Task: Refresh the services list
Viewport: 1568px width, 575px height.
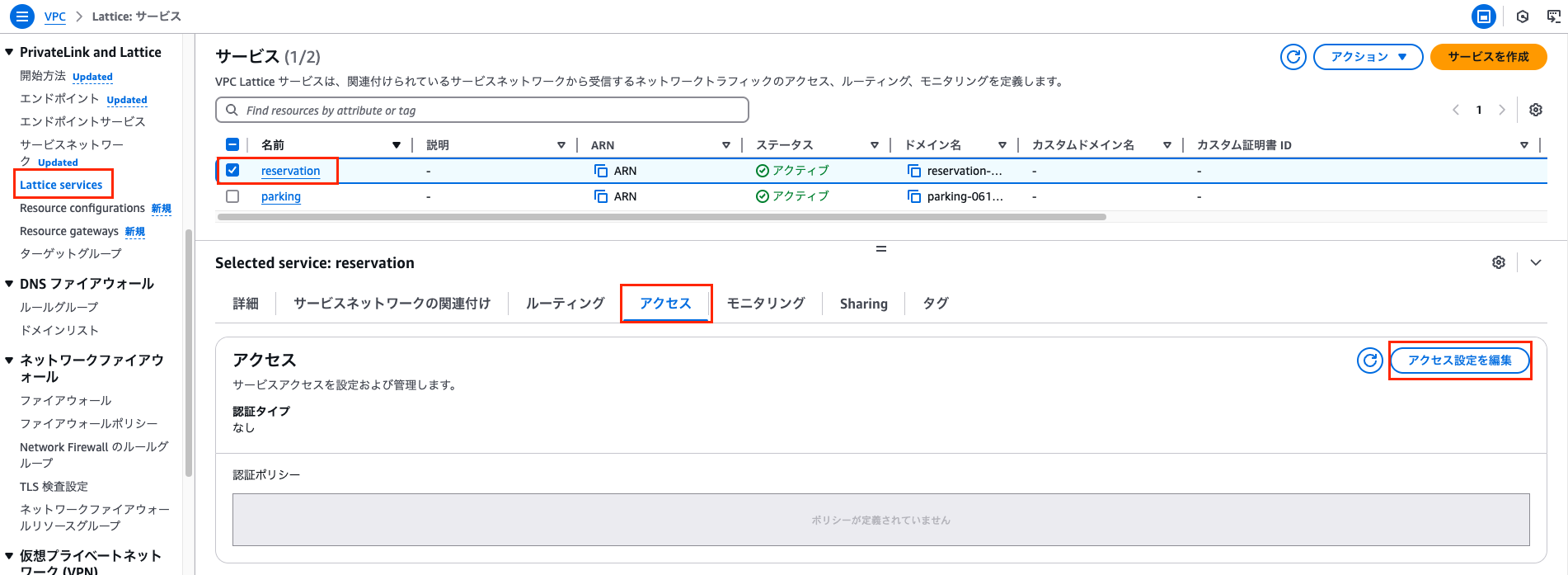Action: pyautogui.click(x=1293, y=57)
